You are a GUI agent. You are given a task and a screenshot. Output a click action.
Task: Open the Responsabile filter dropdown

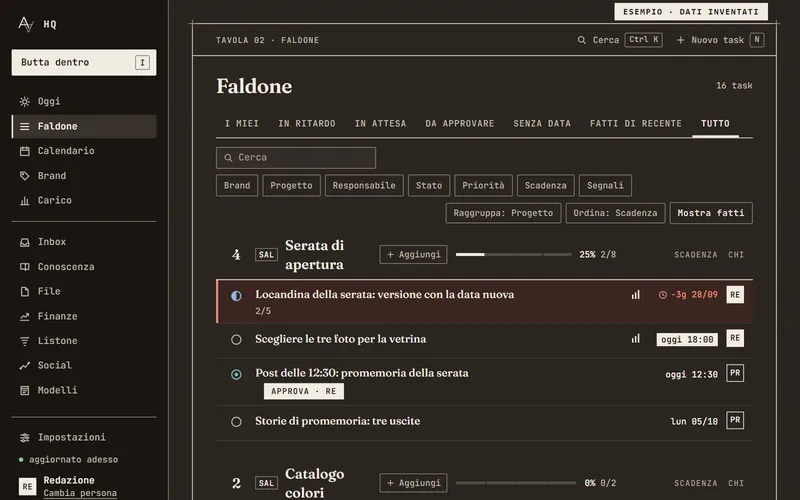pyautogui.click(x=364, y=186)
